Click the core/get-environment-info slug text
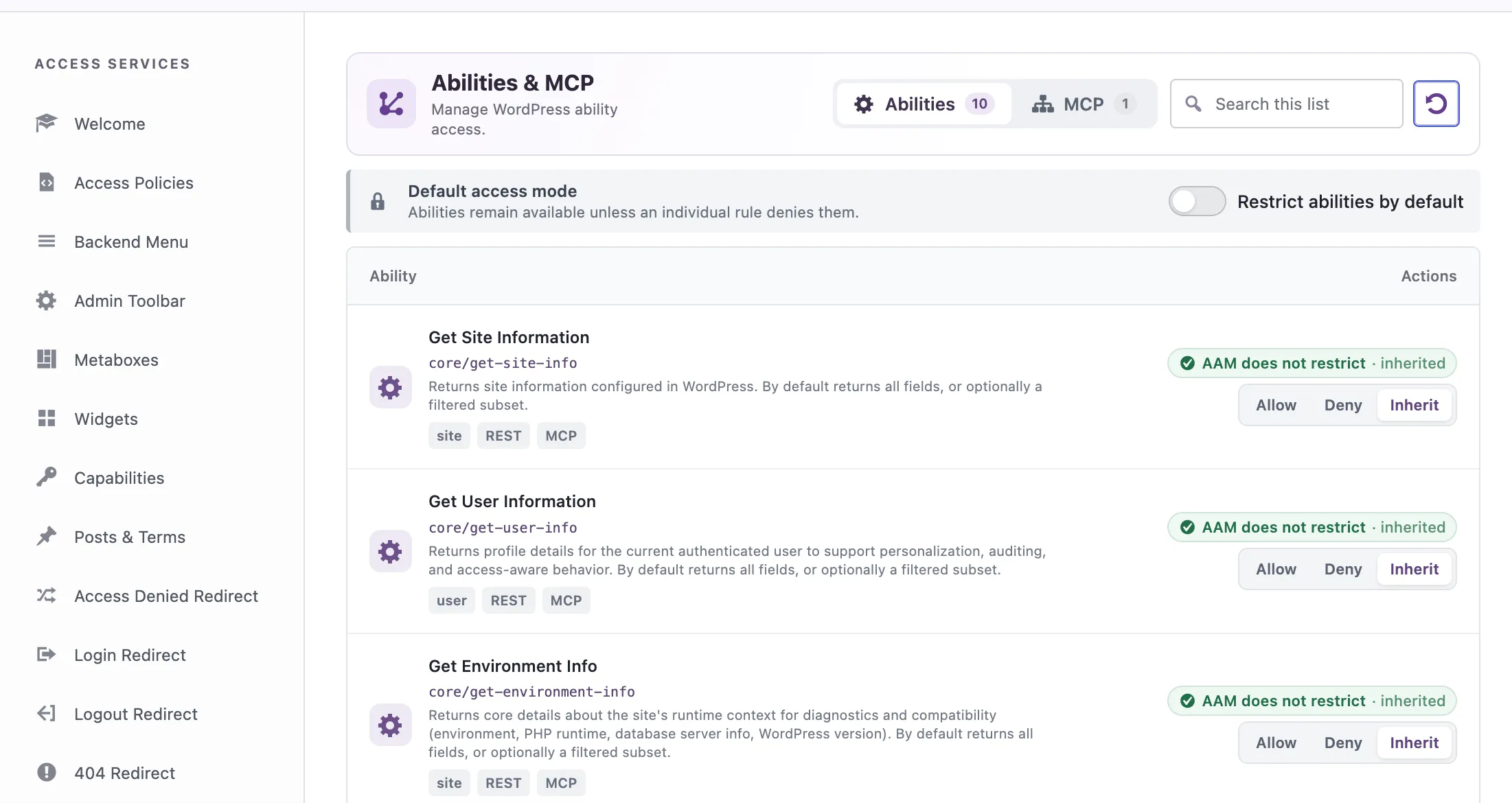The image size is (1512, 803). [x=531, y=692]
